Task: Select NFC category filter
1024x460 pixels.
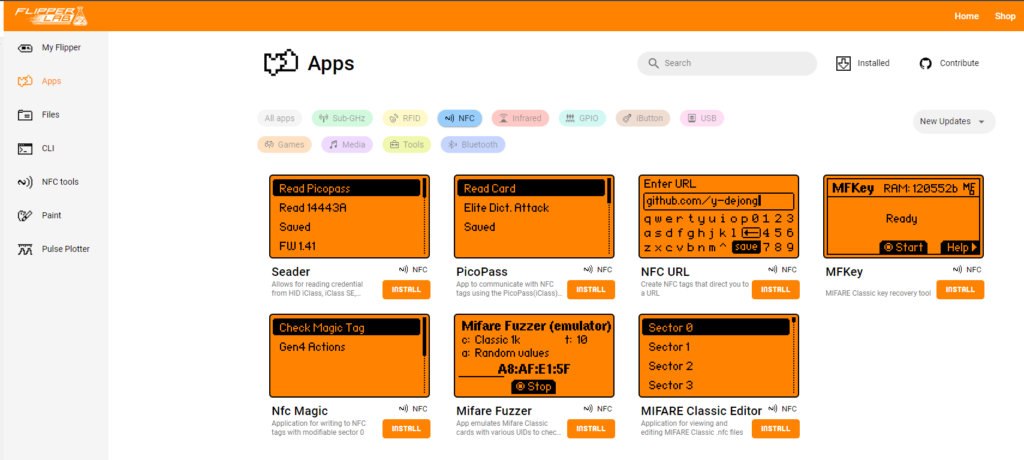Action: (460, 118)
